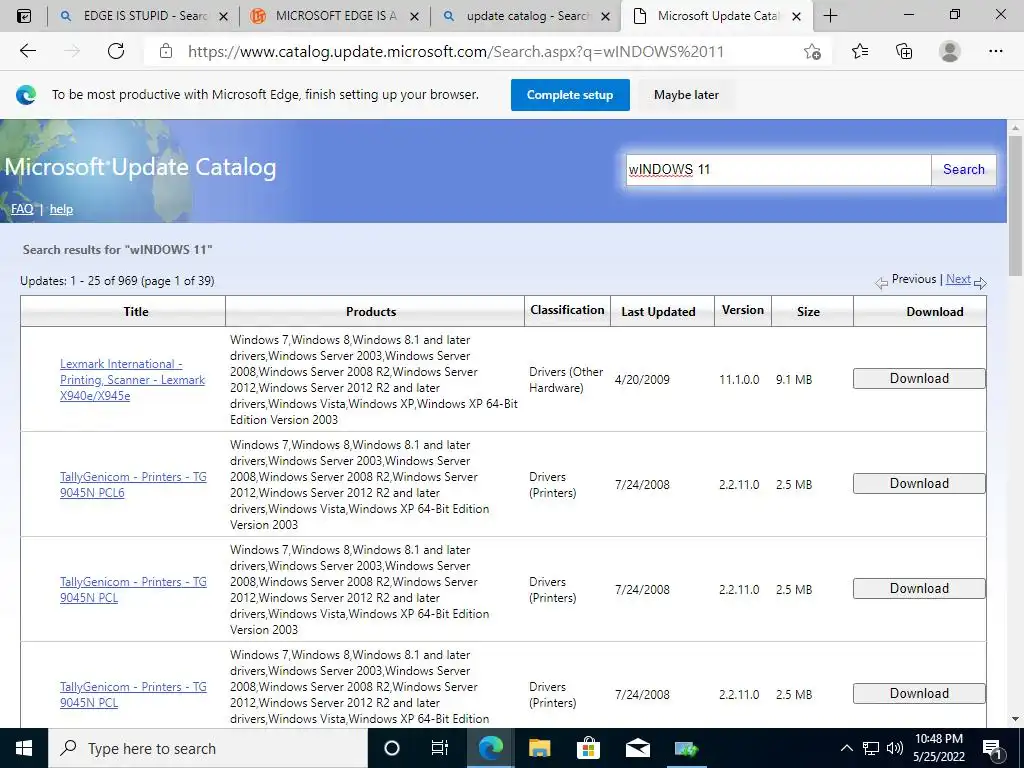Go to Next results page
The image size is (1024, 768).
(958, 279)
